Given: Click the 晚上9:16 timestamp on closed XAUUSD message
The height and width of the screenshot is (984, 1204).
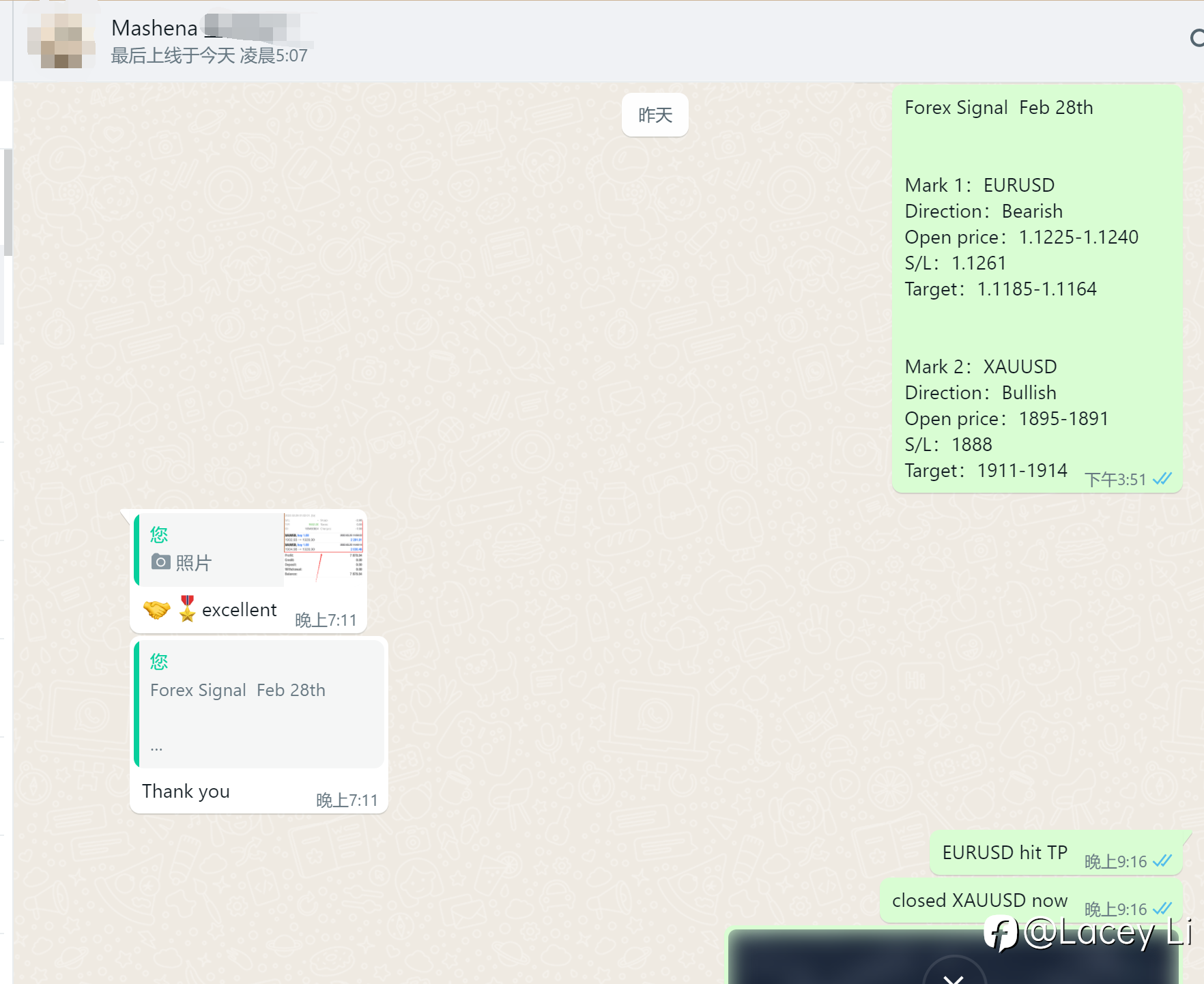Looking at the screenshot, I should click(x=1115, y=910).
